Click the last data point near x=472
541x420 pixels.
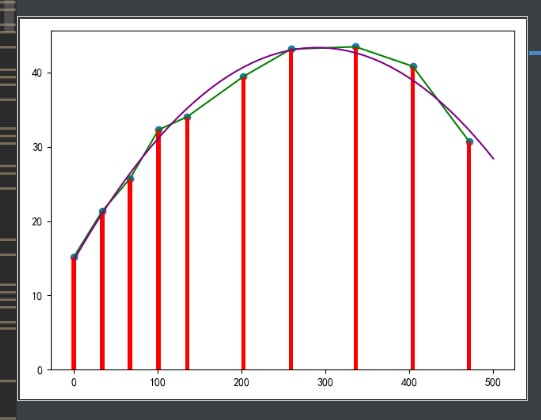click(x=469, y=142)
